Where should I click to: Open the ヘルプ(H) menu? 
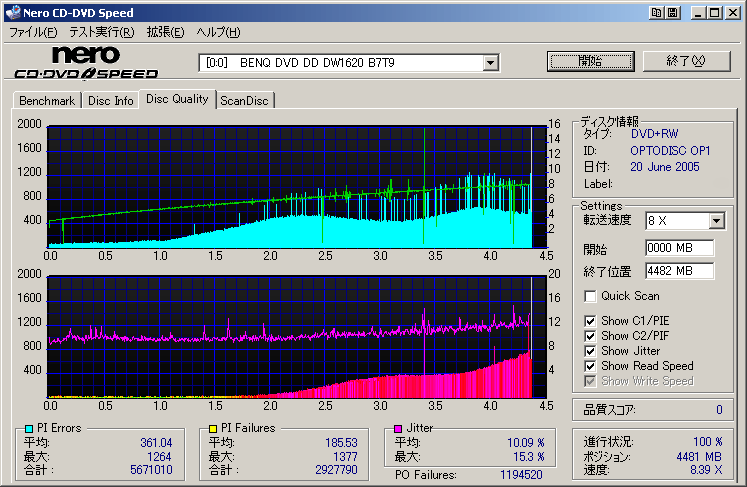[x=218, y=32]
